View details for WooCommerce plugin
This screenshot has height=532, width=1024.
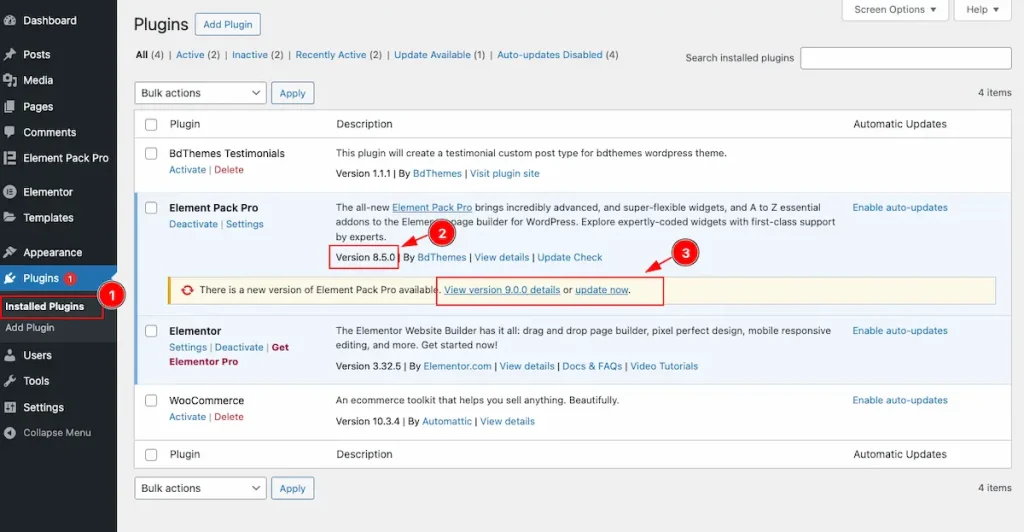pyautogui.click(x=507, y=422)
